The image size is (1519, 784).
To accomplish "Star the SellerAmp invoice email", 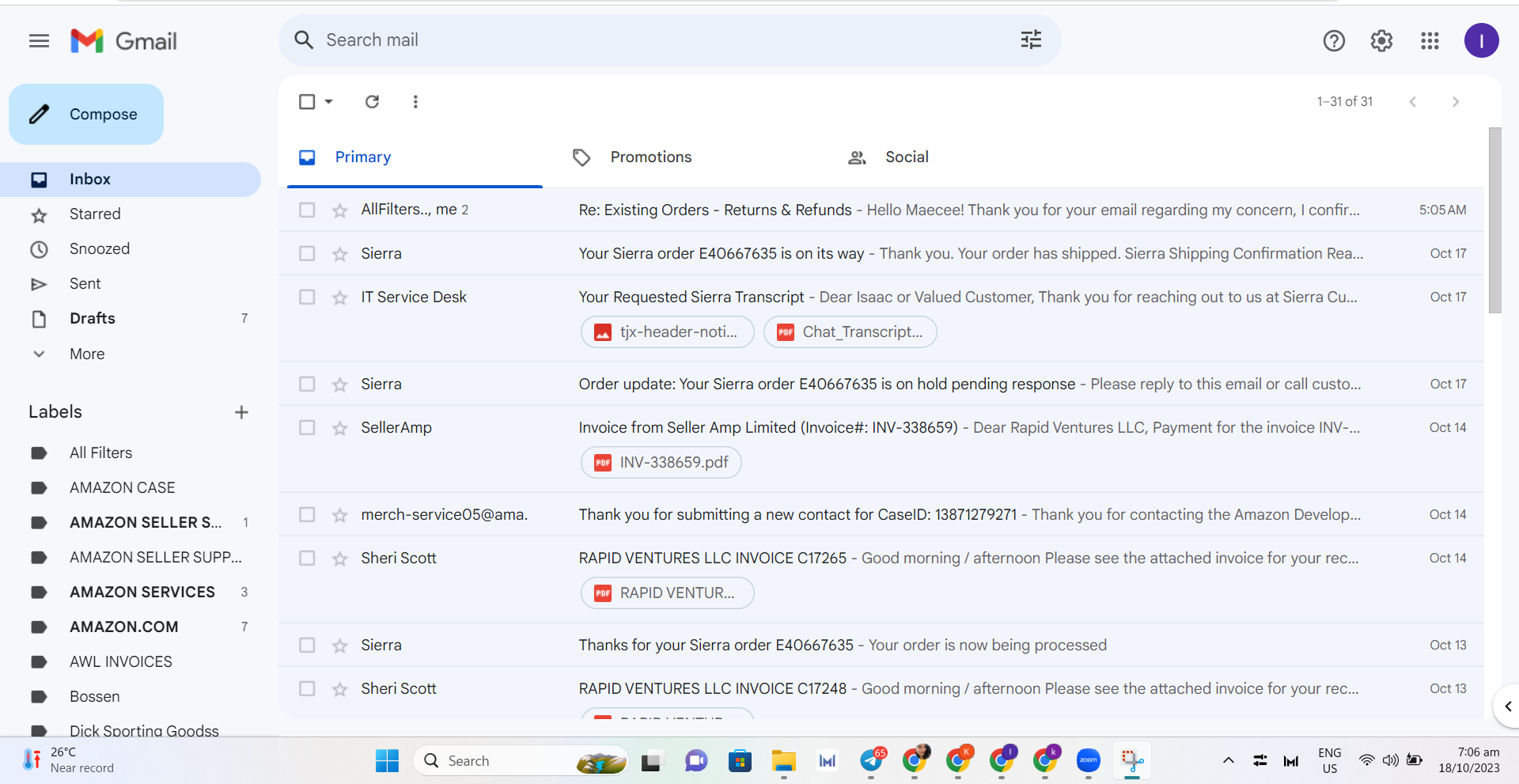I will [x=340, y=428].
